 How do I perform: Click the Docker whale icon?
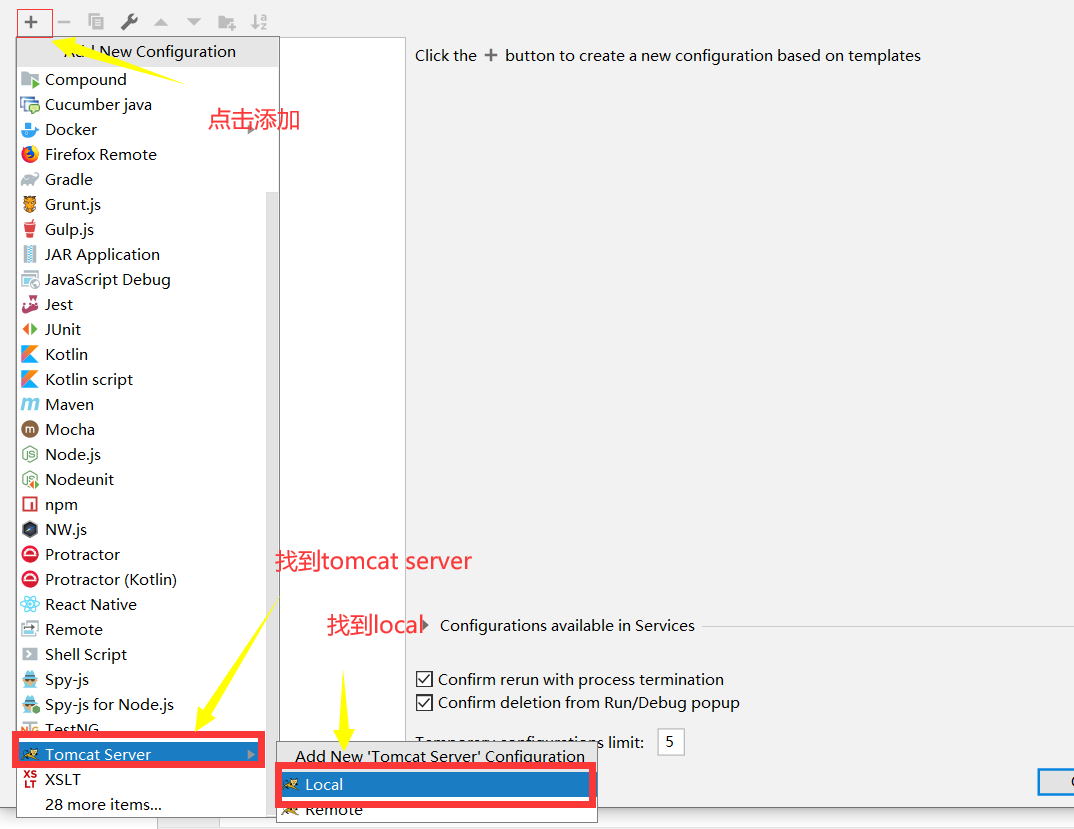coord(30,129)
